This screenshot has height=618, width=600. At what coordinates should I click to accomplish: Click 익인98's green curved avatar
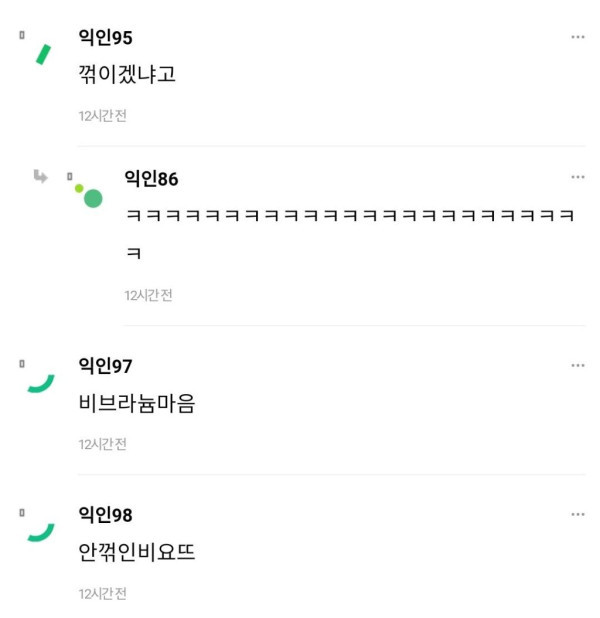click(x=41, y=532)
